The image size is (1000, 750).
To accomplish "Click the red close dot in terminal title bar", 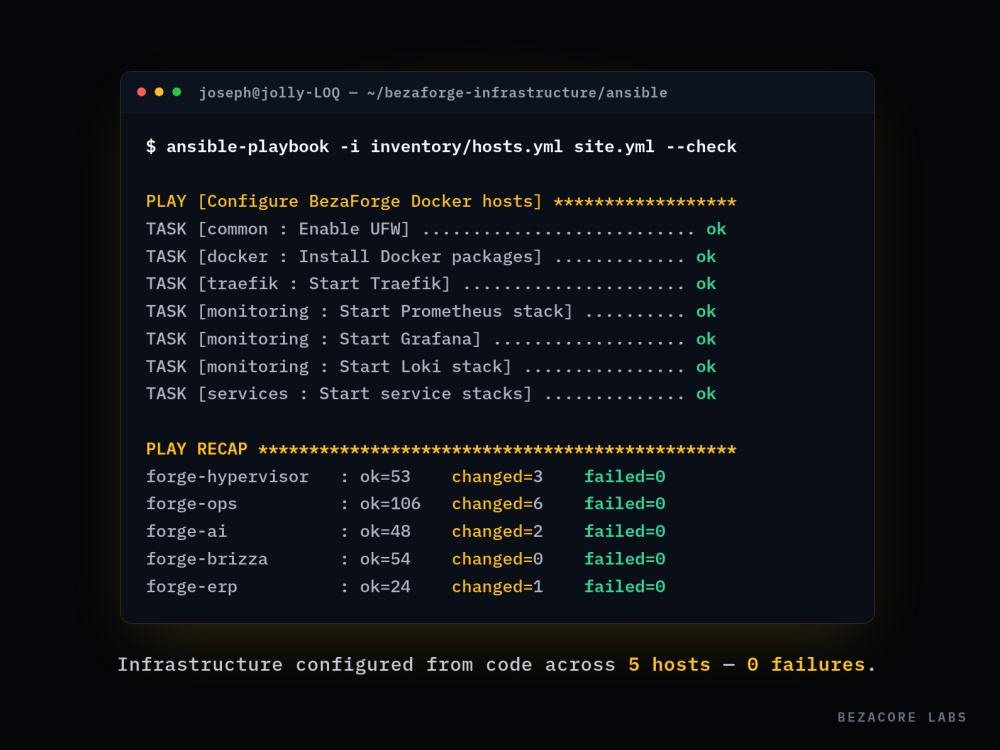I will [x=142, y=92].
